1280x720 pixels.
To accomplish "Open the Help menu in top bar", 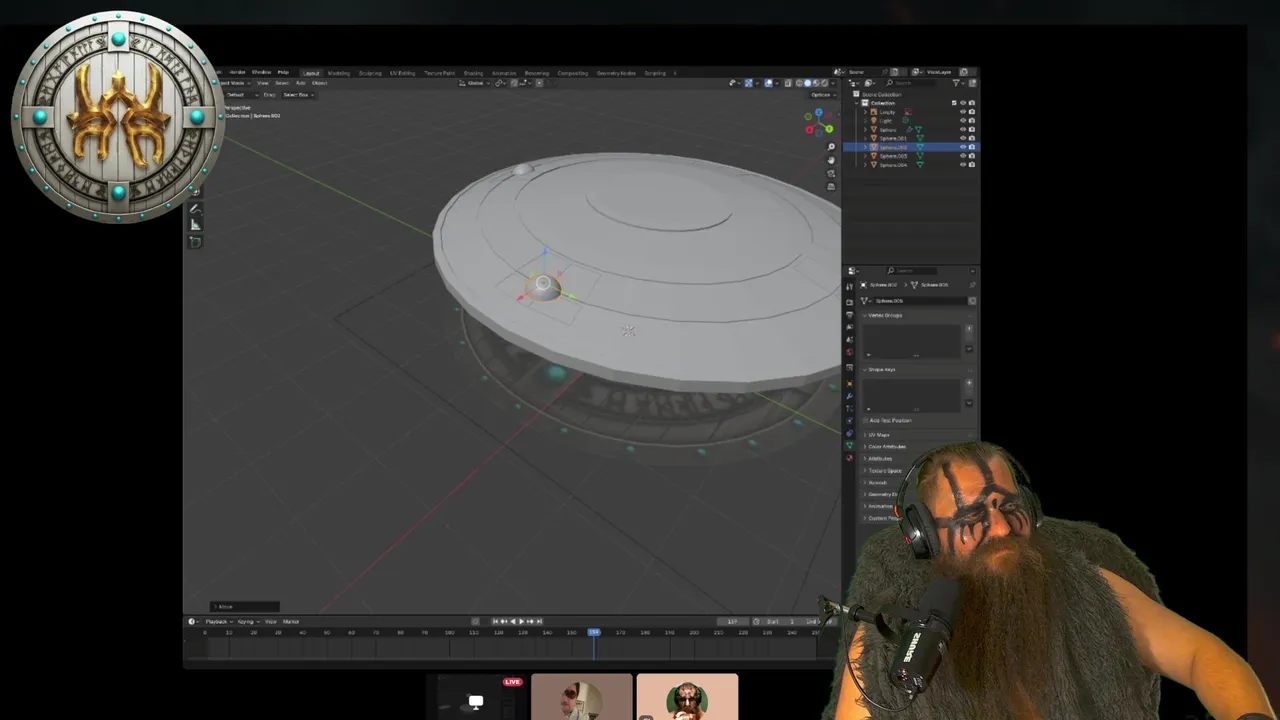I will coord(283,72).
